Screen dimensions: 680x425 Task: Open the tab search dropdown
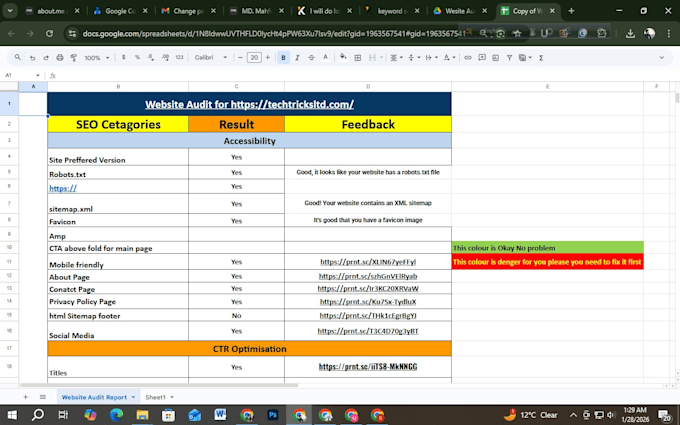(x=10, y=11)
